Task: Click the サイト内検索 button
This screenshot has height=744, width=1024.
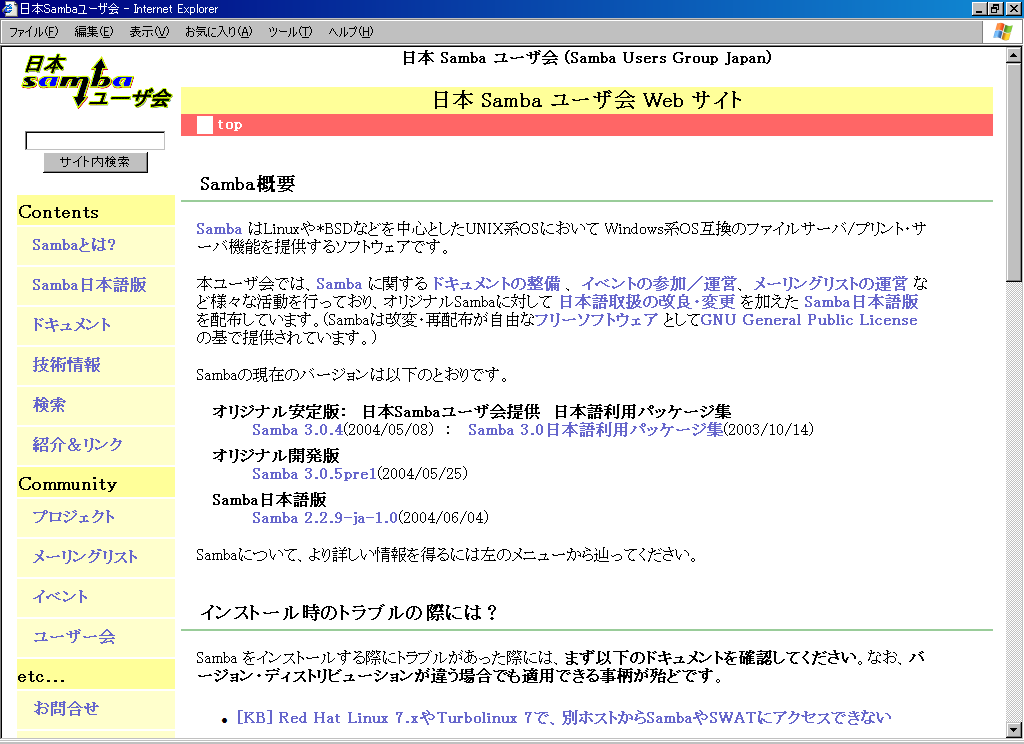Action: (x=95, y=162)
